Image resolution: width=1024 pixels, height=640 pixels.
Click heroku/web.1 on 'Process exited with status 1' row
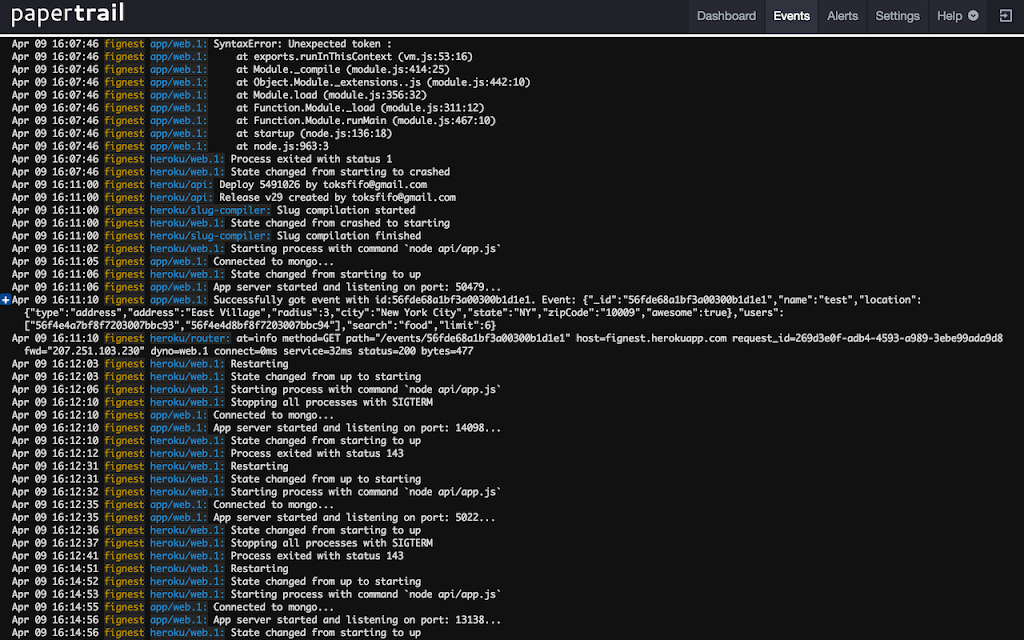tap(187, 159)
